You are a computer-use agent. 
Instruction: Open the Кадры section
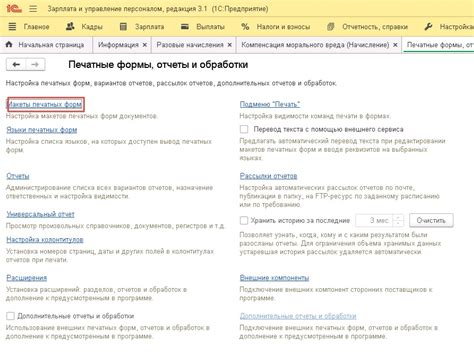[x=92, y=27]
